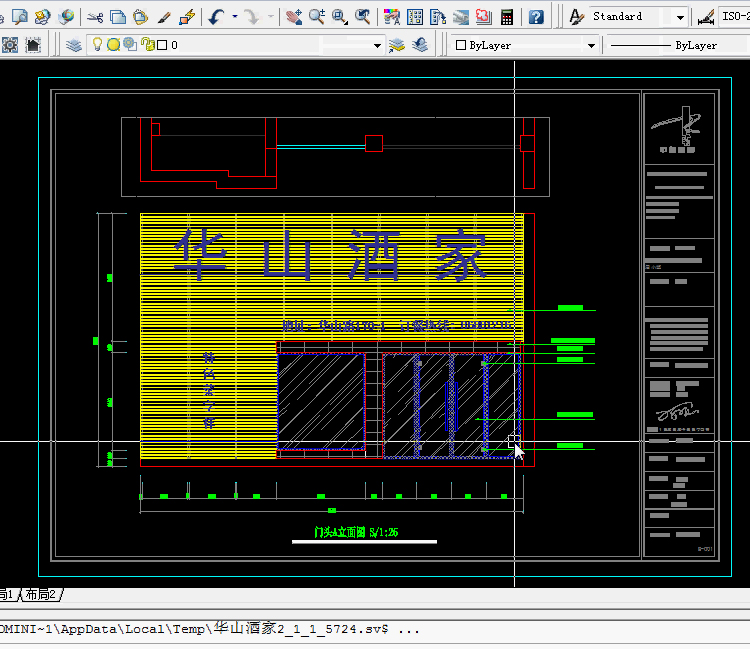This screenshot has height=649, width=750.
Task: Click the My Workspace house icon
Action: (33, 45)
